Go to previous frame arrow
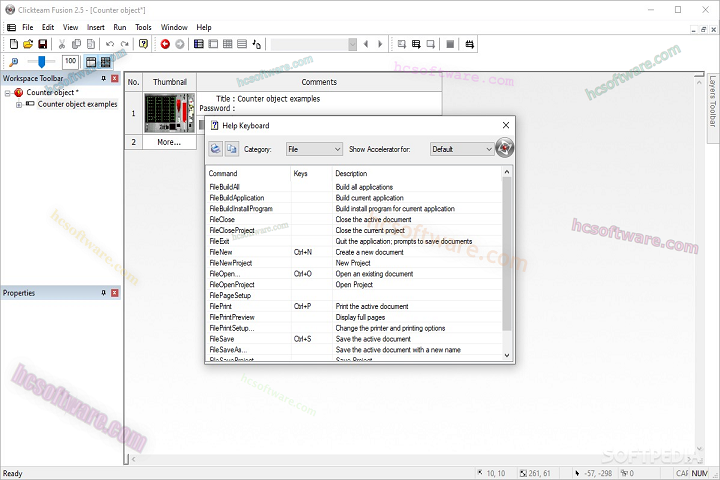Image resolution: width=720 pixels, height=480 pixels. coord(366,44)
